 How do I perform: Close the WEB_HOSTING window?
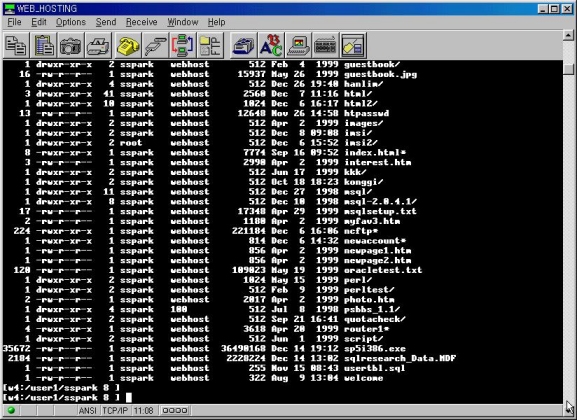coord(567,9)
